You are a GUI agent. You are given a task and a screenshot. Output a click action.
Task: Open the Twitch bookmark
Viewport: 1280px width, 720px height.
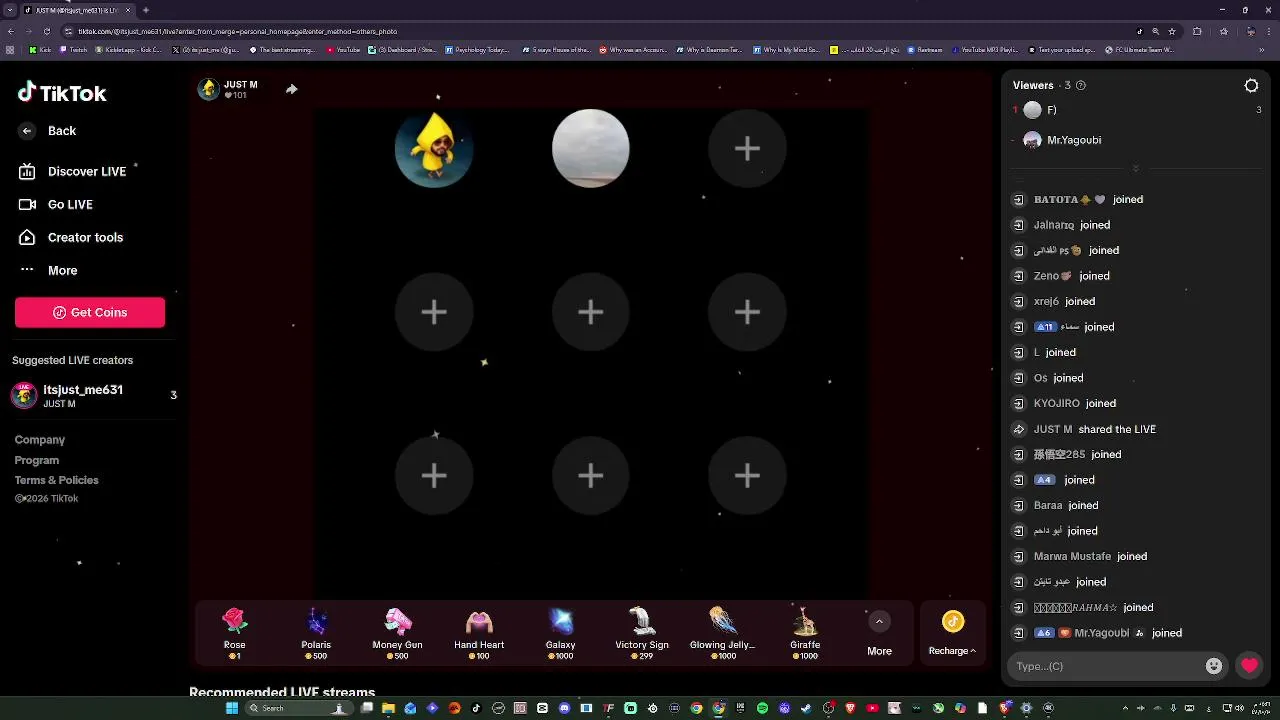73,49
